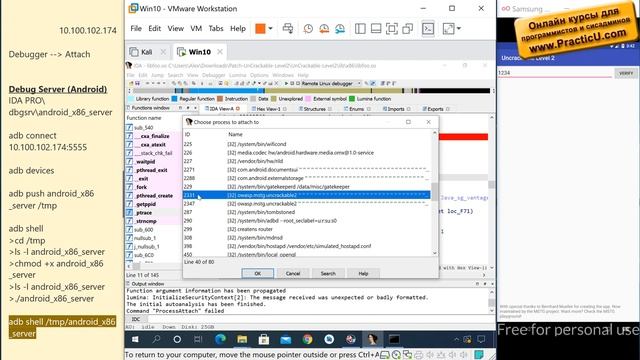This screenshot has width=640, height=360.
Task: Click the Help button in attach dialog
Action: click(363, 273)
